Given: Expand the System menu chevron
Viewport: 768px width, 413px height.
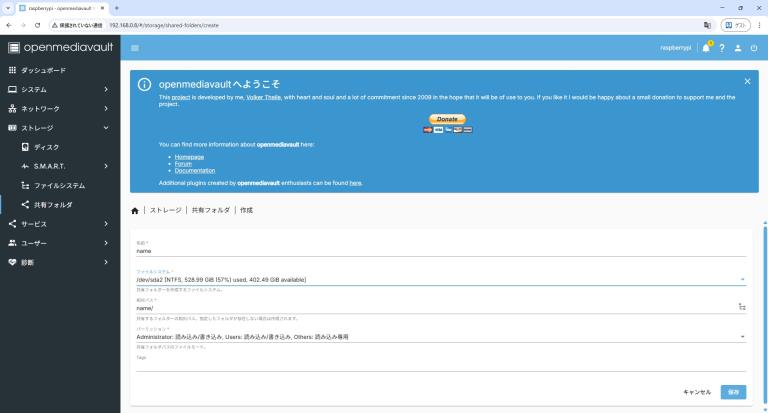Looking at the screenshot, I should 106,89.
